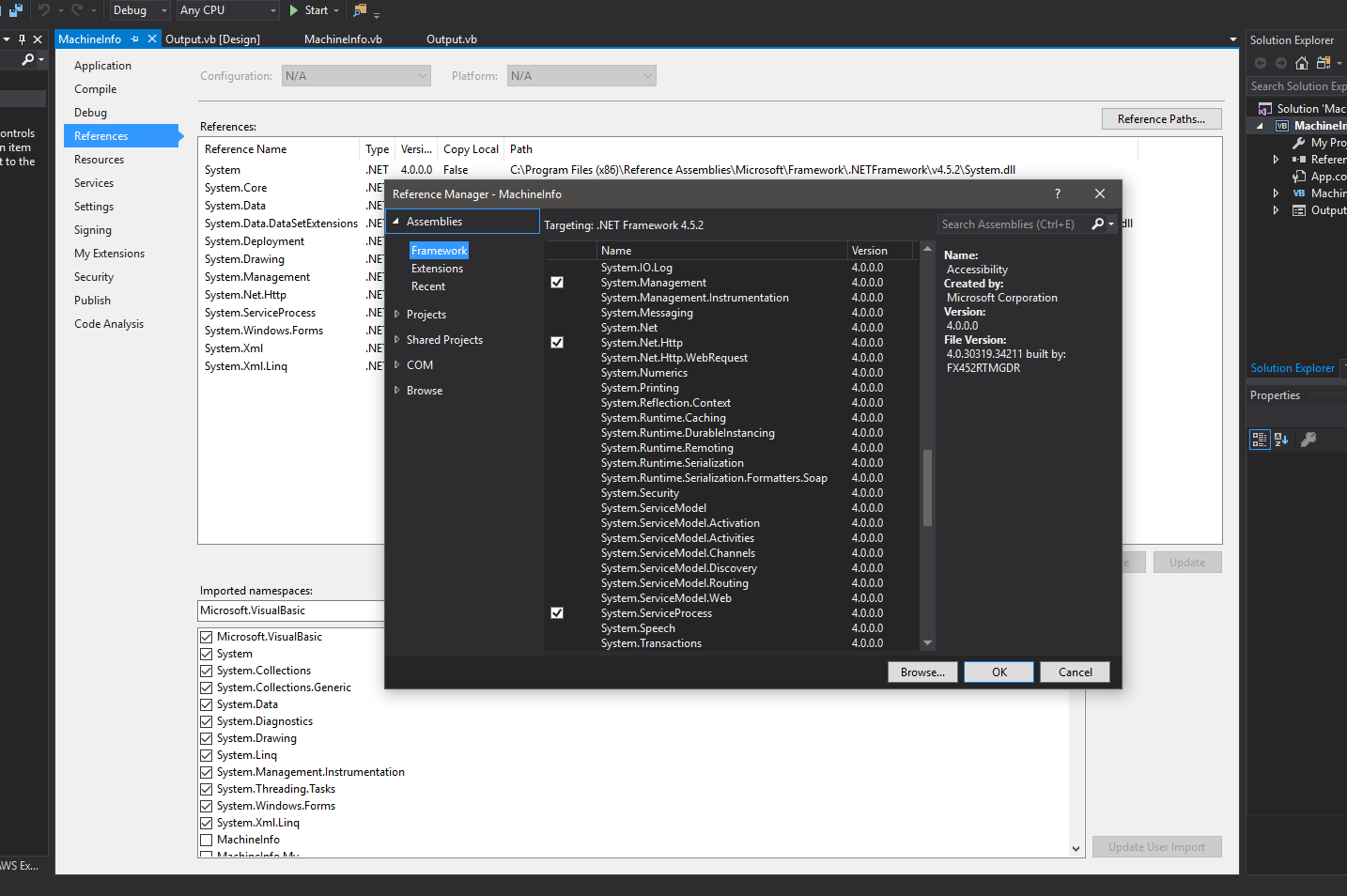Switch to the Output.vb [Design] tab
The height and width of the screenshot is (896, 1347).
213,39
